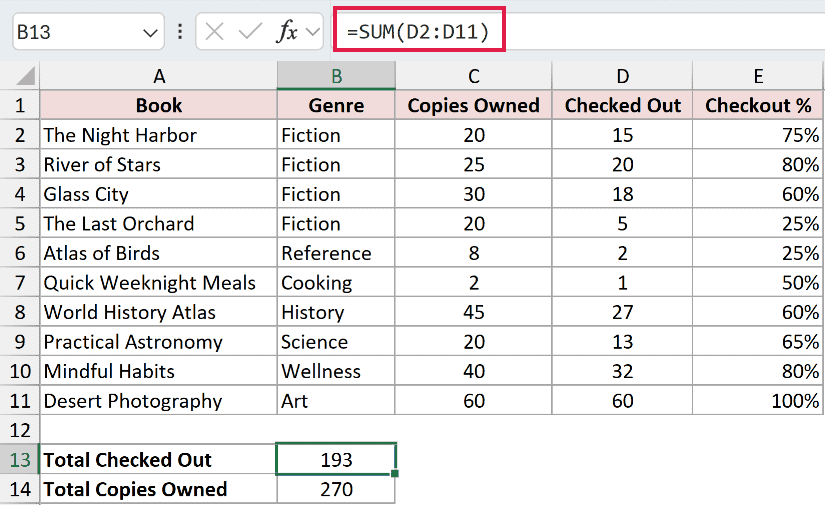Expand the dropdown beside the fx icon
The width and height of the screenshot is (825, 505).
pos(313,33)
